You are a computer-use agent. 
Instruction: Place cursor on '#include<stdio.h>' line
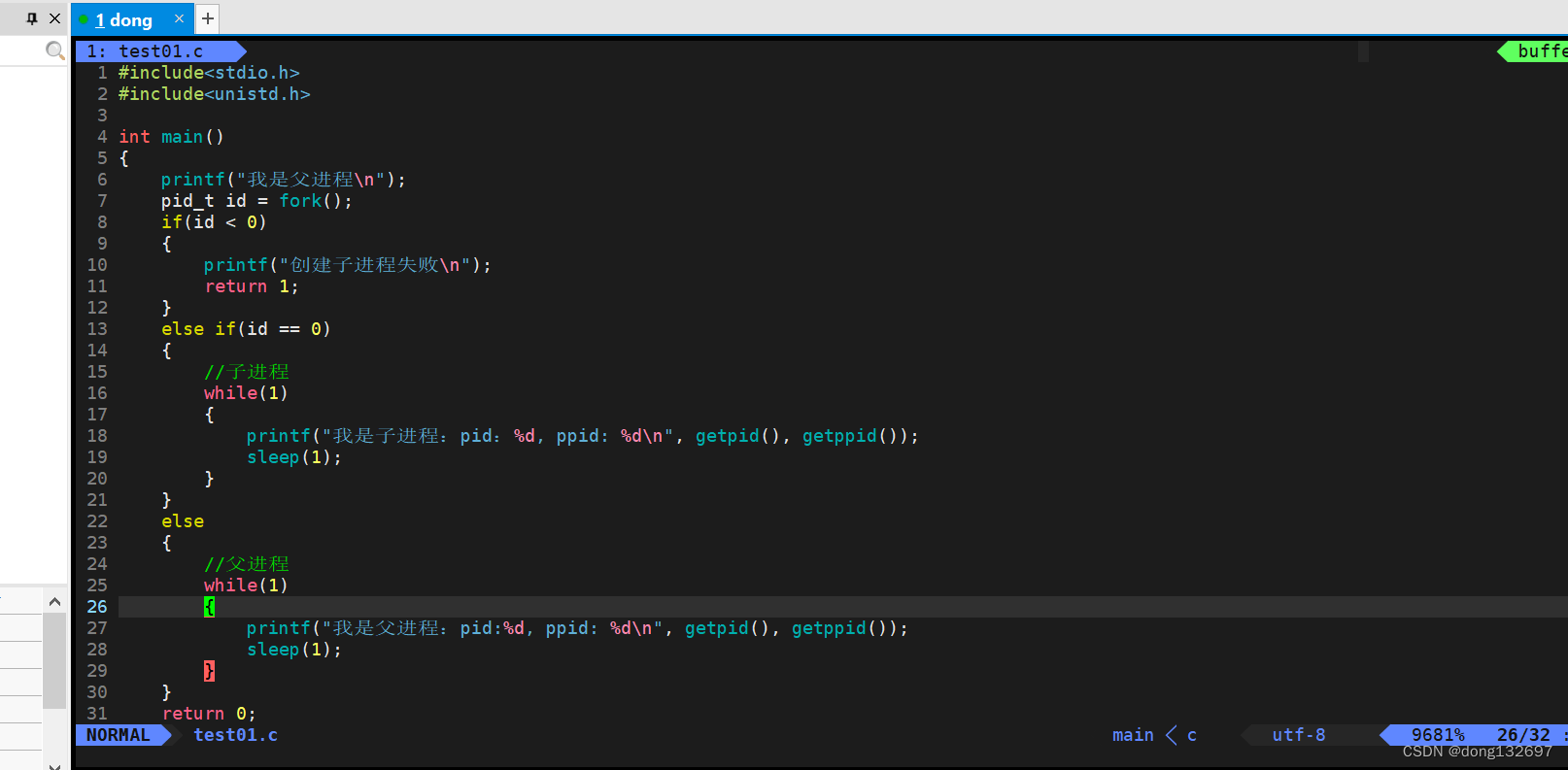(x=209, y=73)
